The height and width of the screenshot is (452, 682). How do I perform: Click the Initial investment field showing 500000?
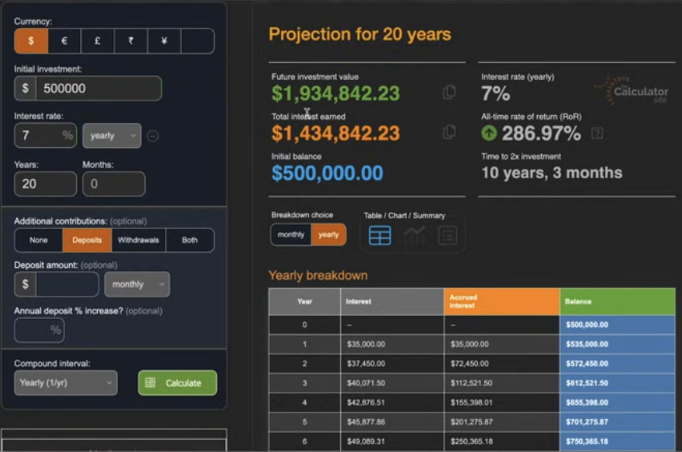(99, 88)
